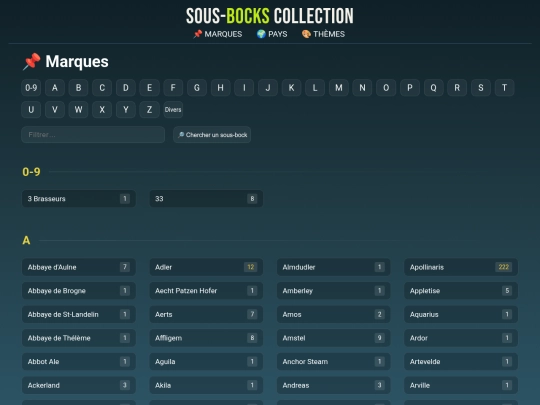Screen dimensions: 540x405
Task: Select letter L filter button
Action: 315,88
